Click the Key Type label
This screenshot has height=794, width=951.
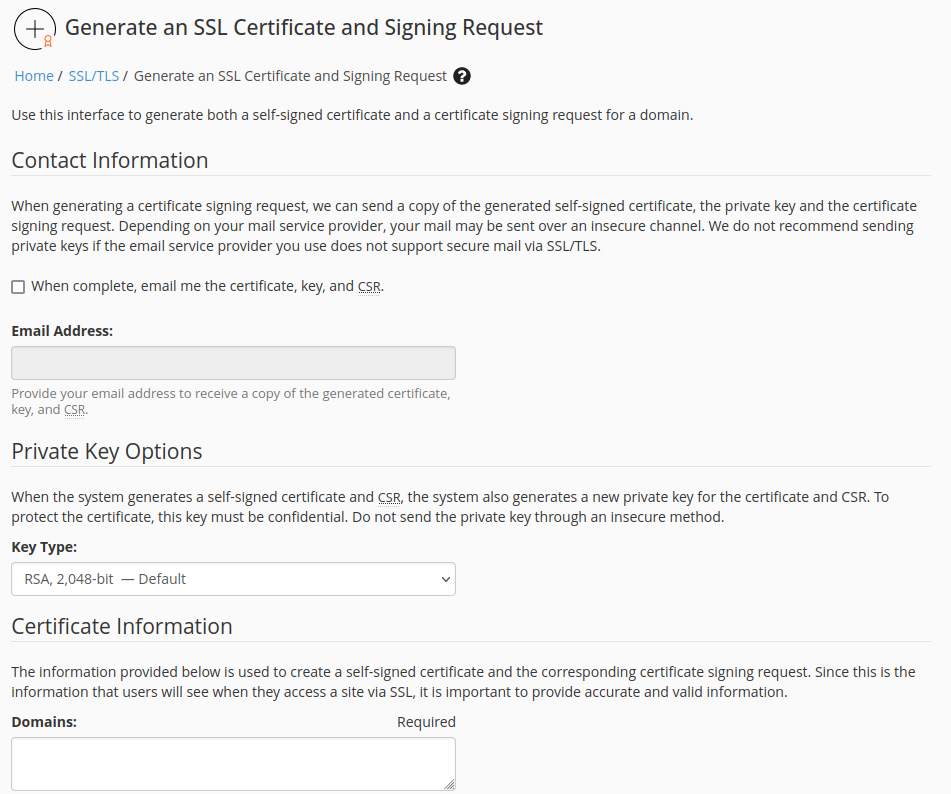coord(44,547)
